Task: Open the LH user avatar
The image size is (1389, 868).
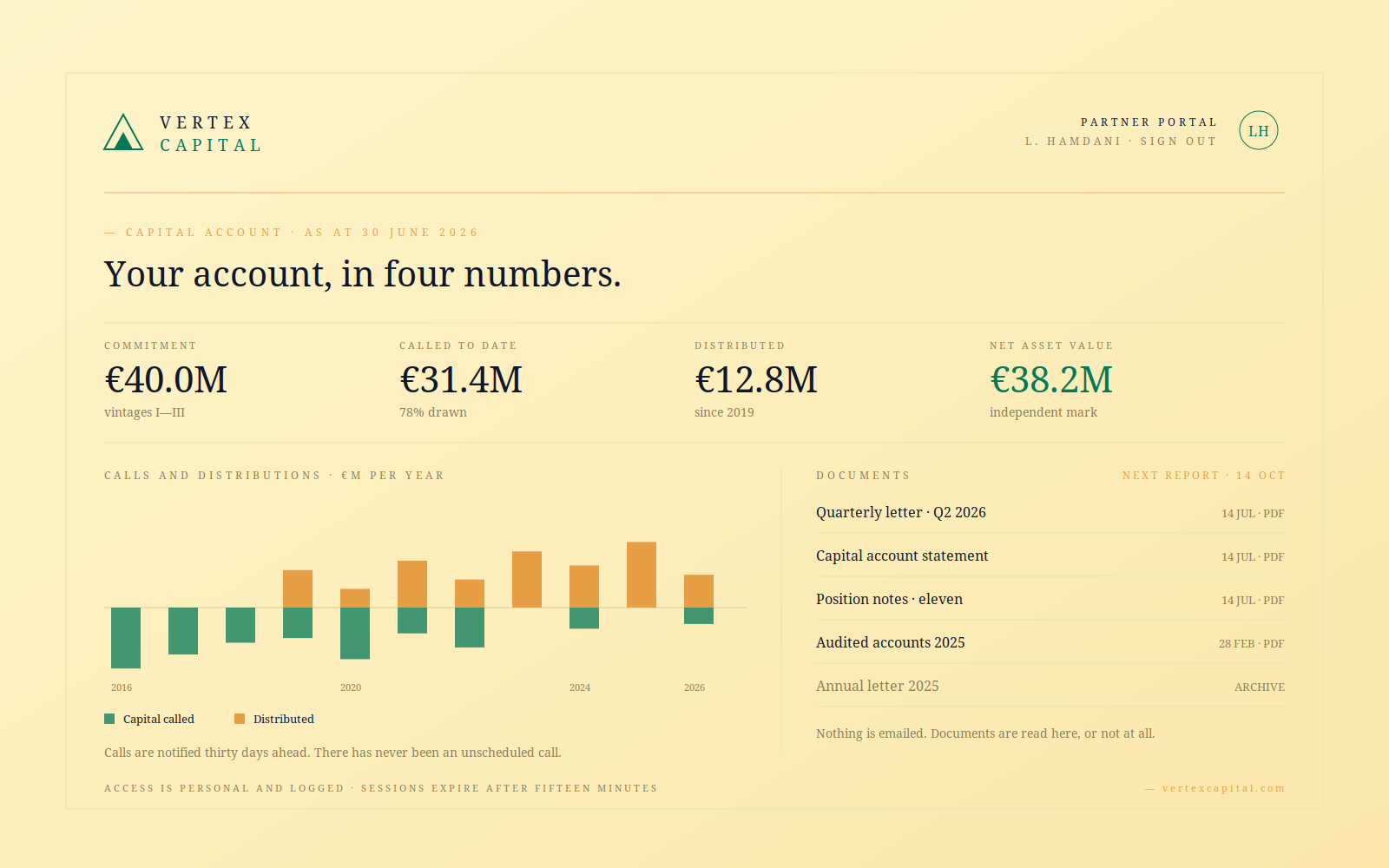Action: [x=1259, y=131]
